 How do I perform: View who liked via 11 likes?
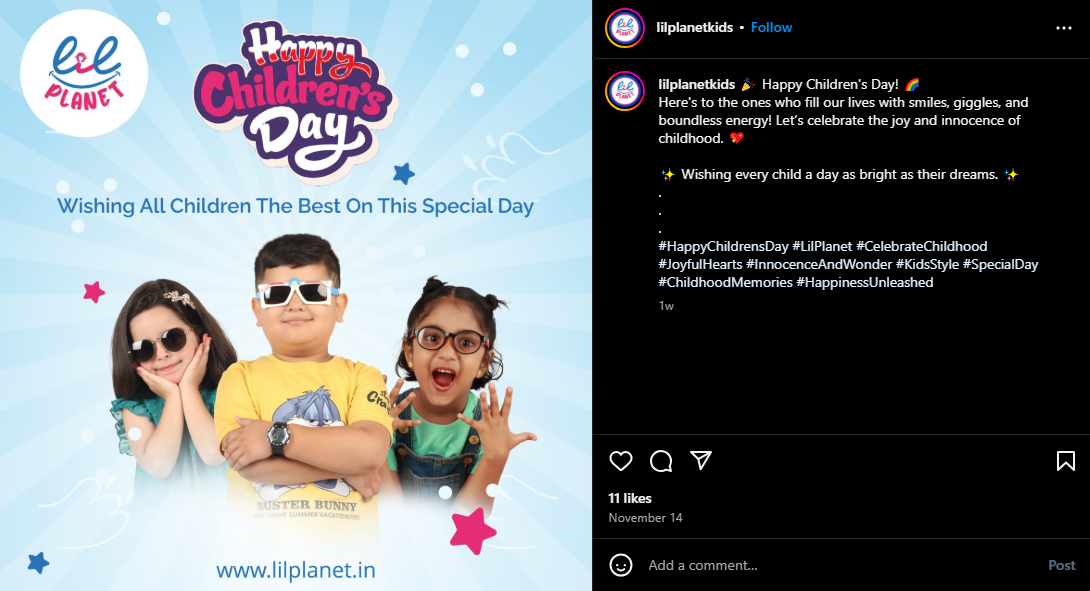point(630,499)
